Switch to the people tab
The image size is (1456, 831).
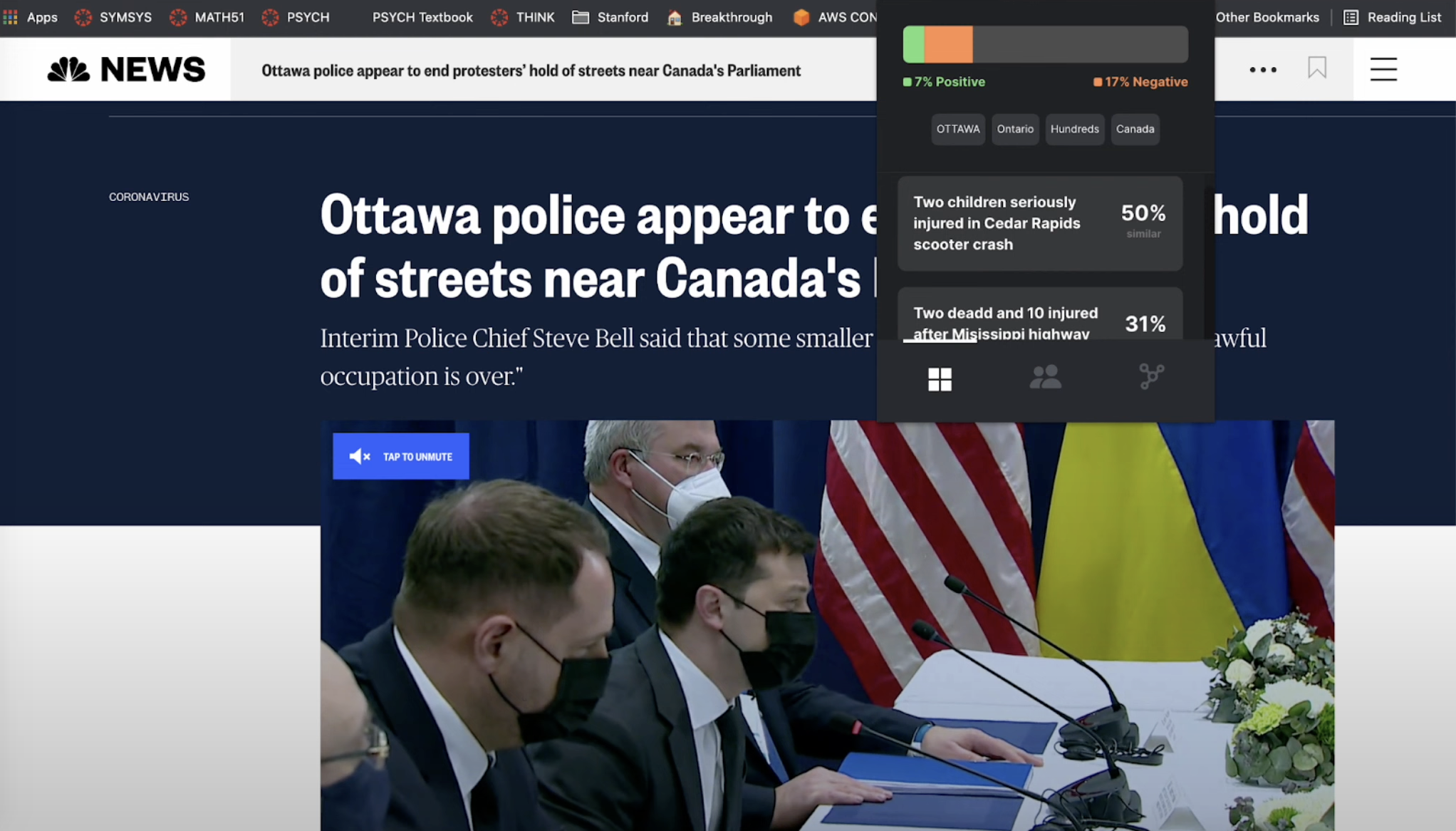(x=1045, y=377)
